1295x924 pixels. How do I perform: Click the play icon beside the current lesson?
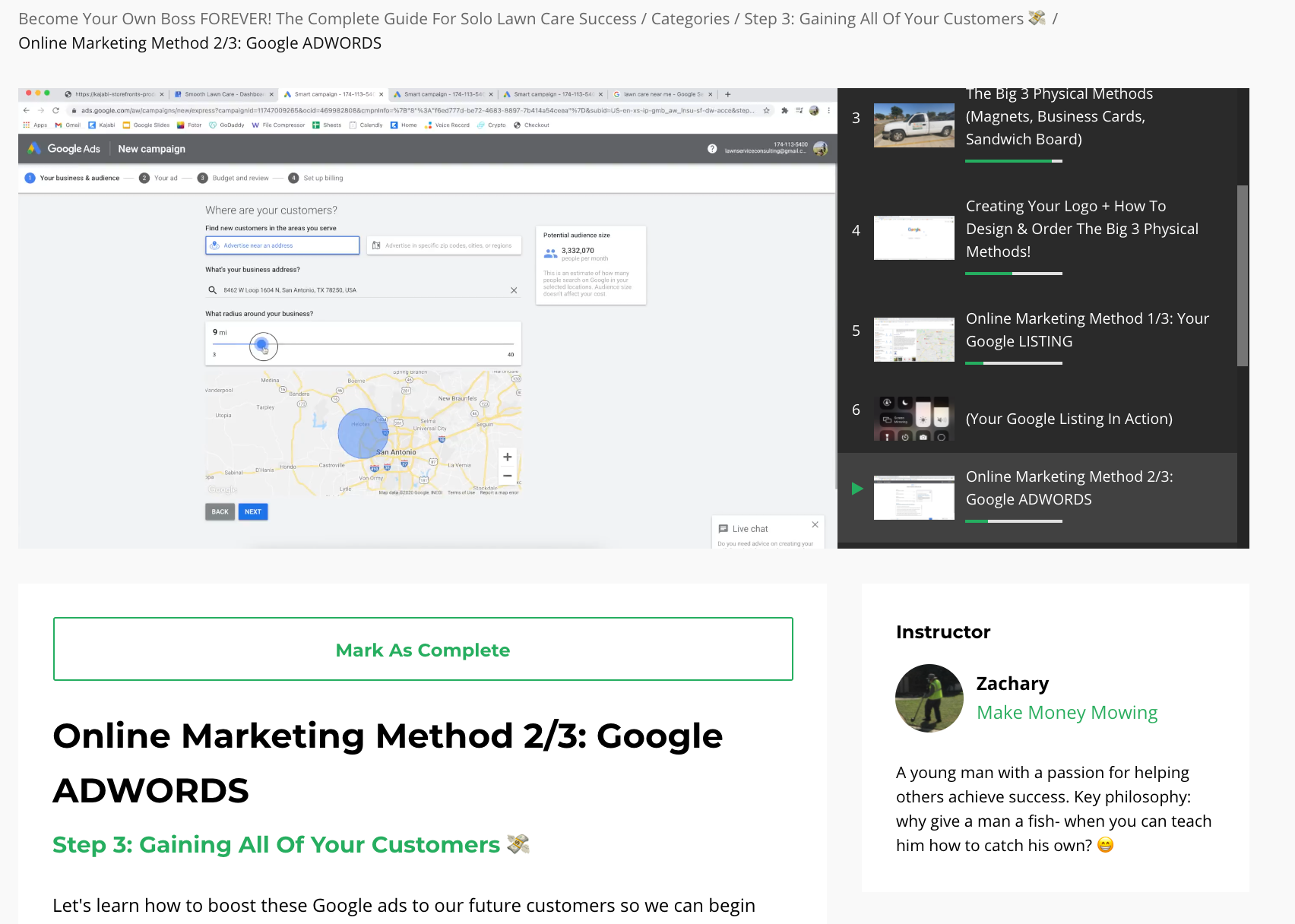pos(857,489)
